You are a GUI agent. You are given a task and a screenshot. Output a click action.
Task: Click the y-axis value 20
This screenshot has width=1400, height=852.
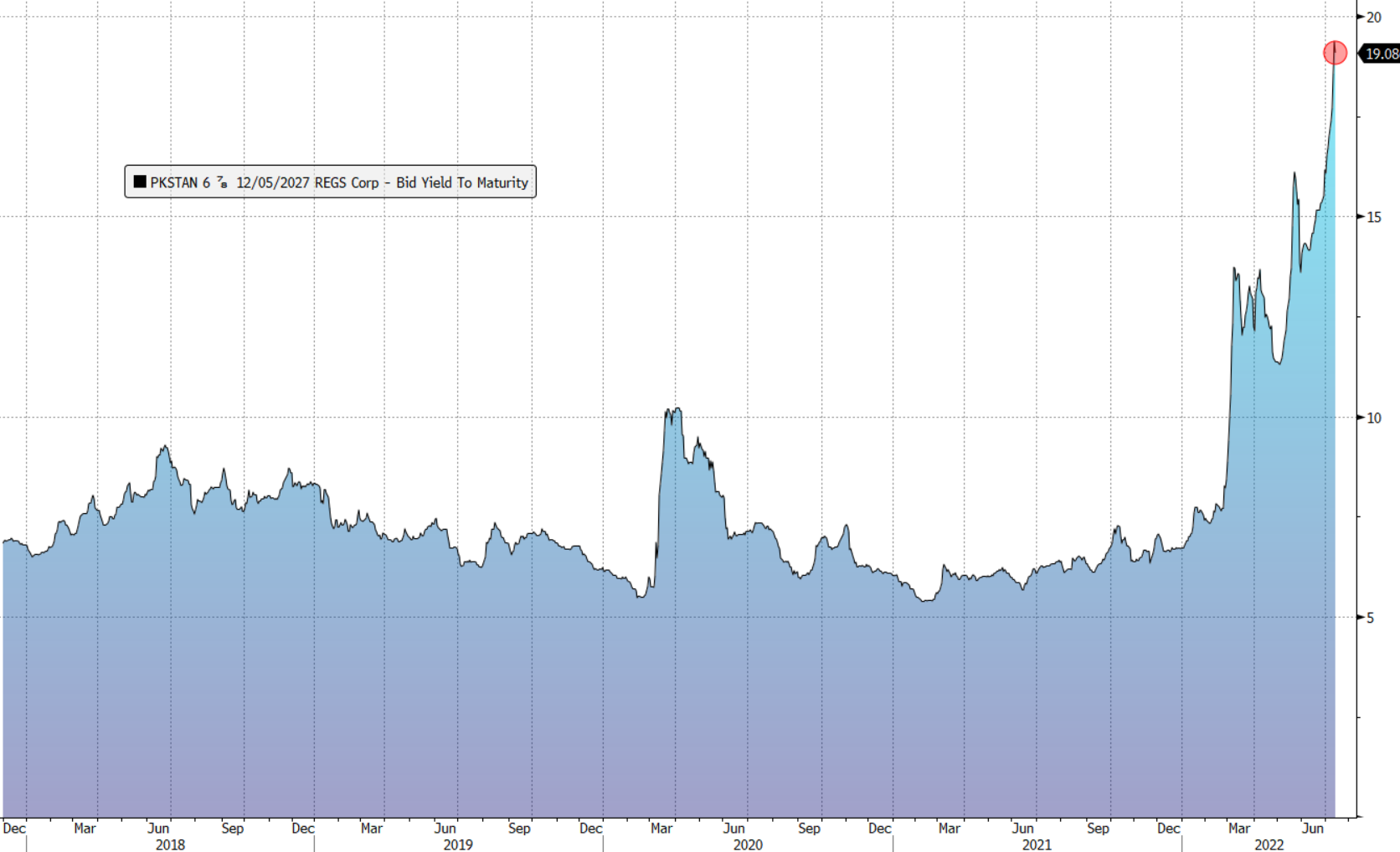pos(1374,17)
